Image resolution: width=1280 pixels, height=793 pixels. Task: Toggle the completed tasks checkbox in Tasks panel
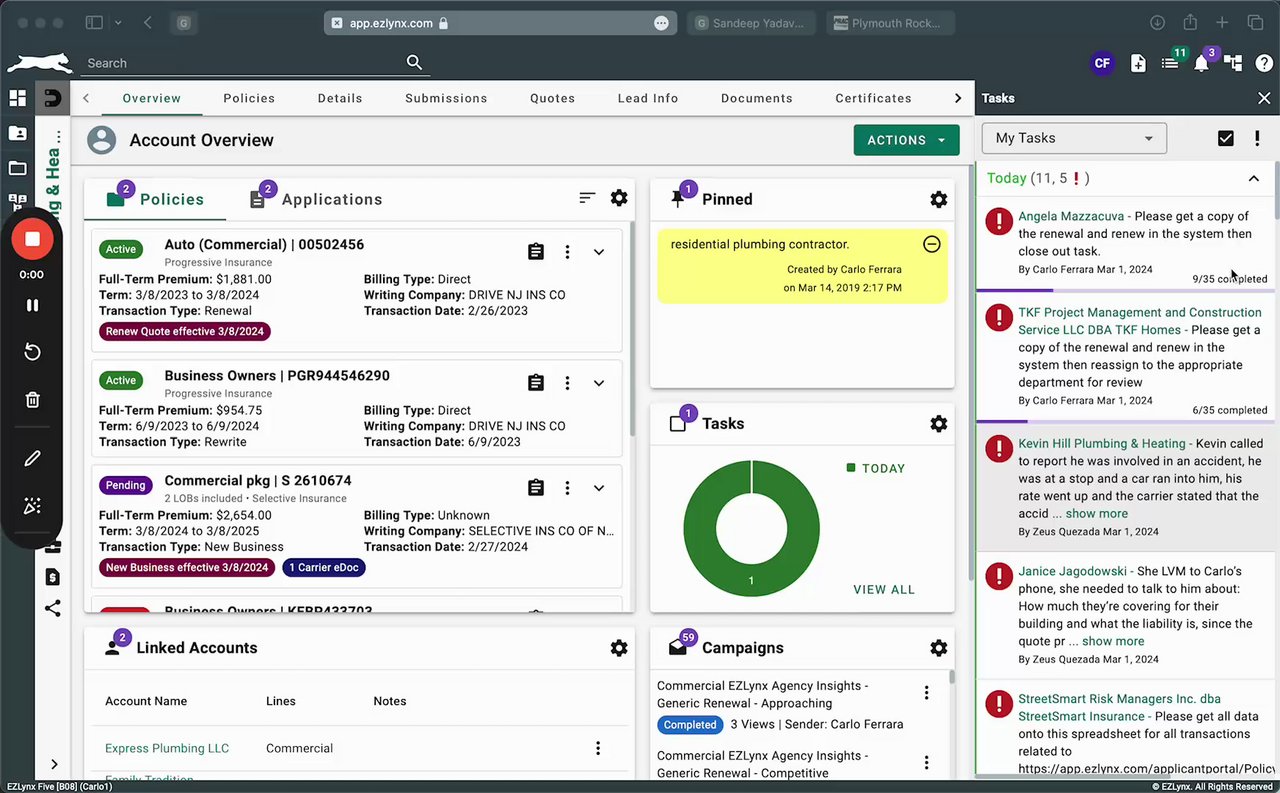tap(1226, 138)
